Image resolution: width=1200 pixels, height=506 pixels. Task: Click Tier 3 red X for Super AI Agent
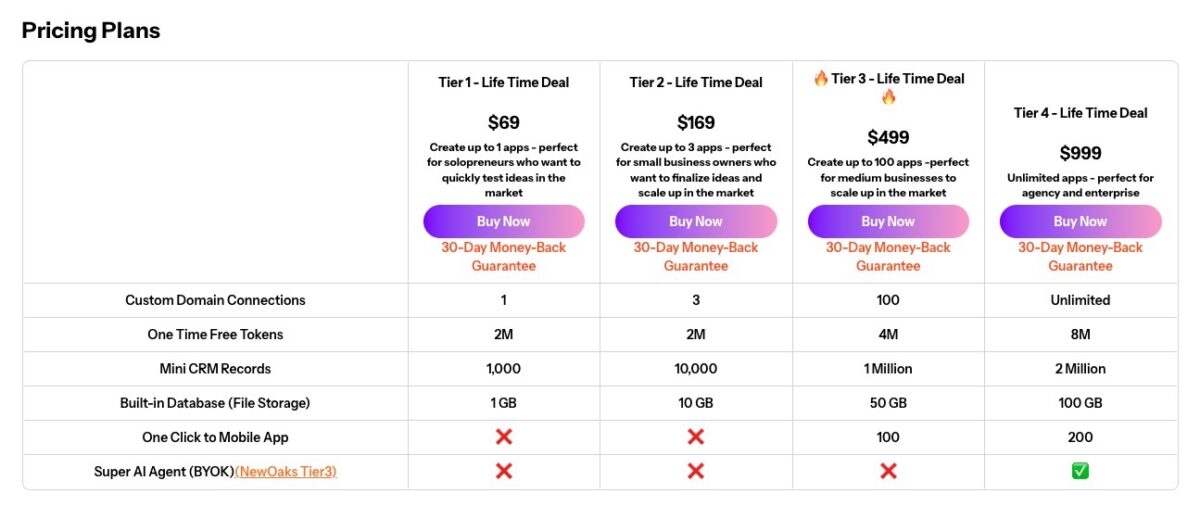click(888, 471)
